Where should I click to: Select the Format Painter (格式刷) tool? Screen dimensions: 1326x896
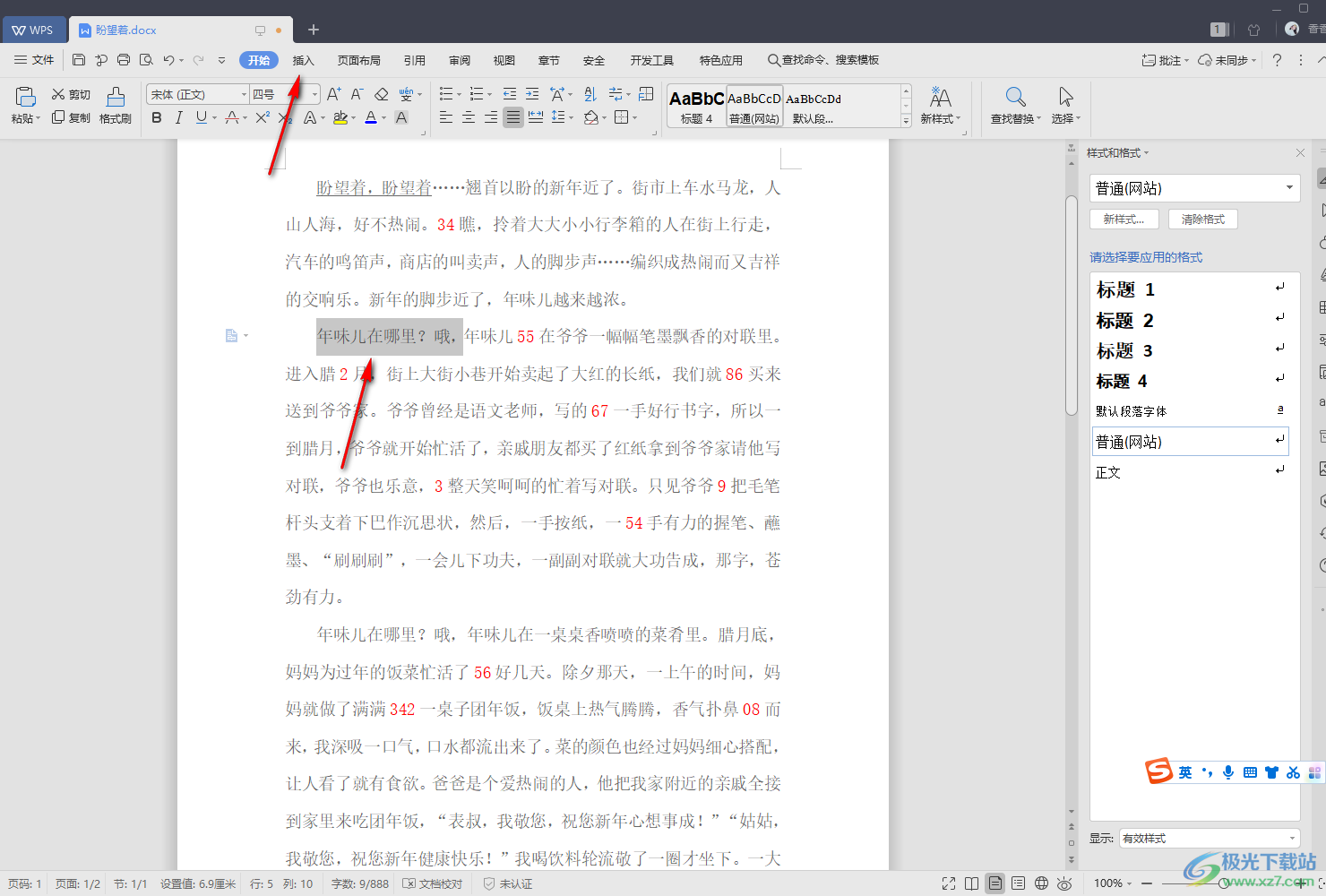(116, 106)
